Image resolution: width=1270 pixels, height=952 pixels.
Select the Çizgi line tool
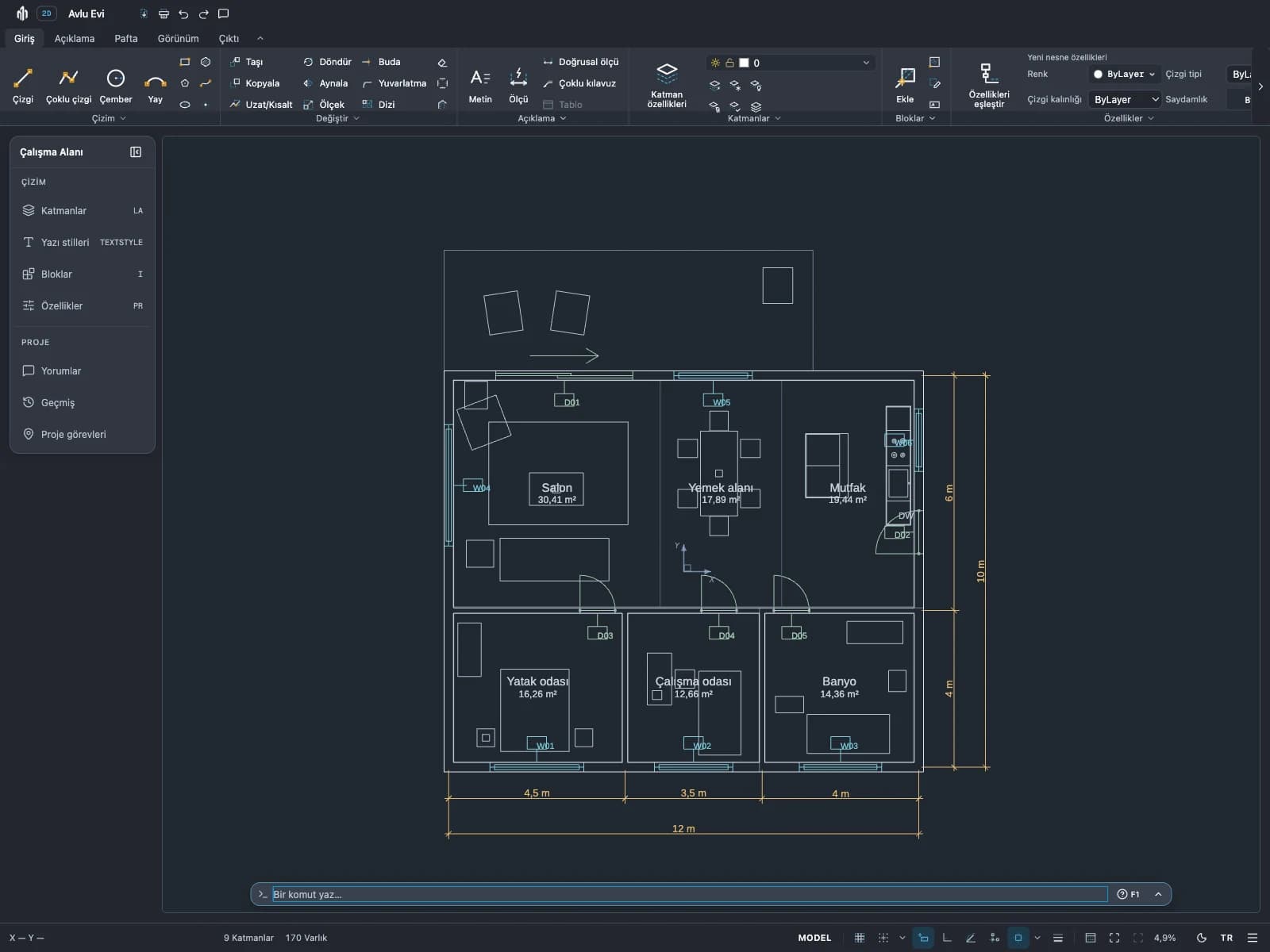[23, 86]
